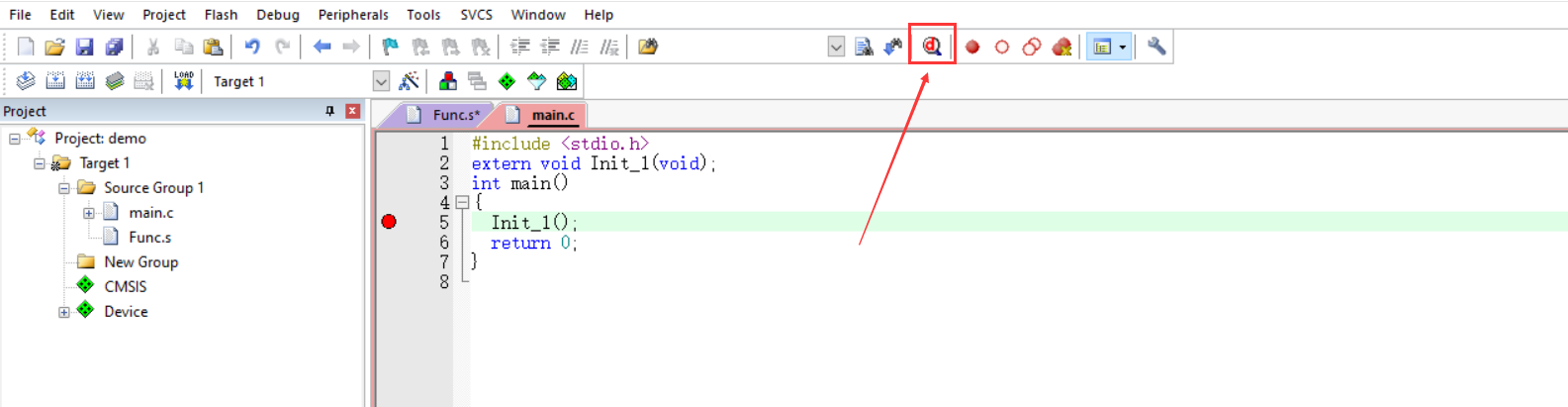Copy the selection to the clipboard
This screenshot has height=407, width=1568.
coord(183,47)
